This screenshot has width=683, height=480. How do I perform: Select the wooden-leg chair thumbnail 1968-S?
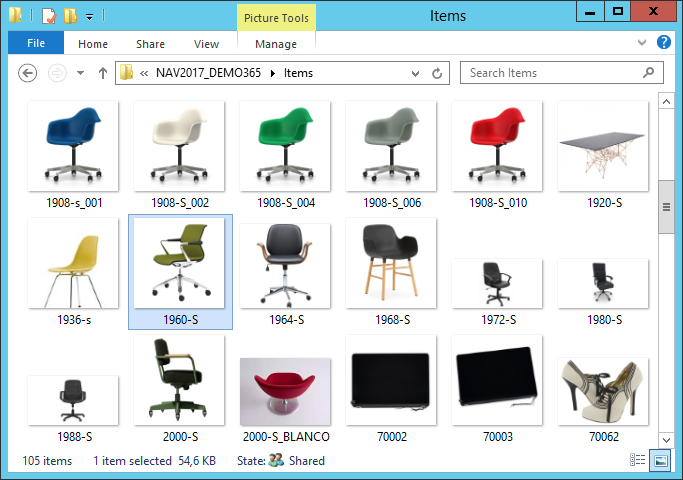391,263
